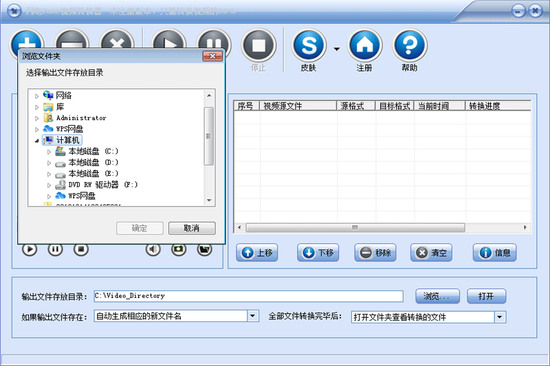This screenshot has height=366, width=550.
Task: Open the 'after all files converted' dropdown
Action: click(x=500, y=317)
